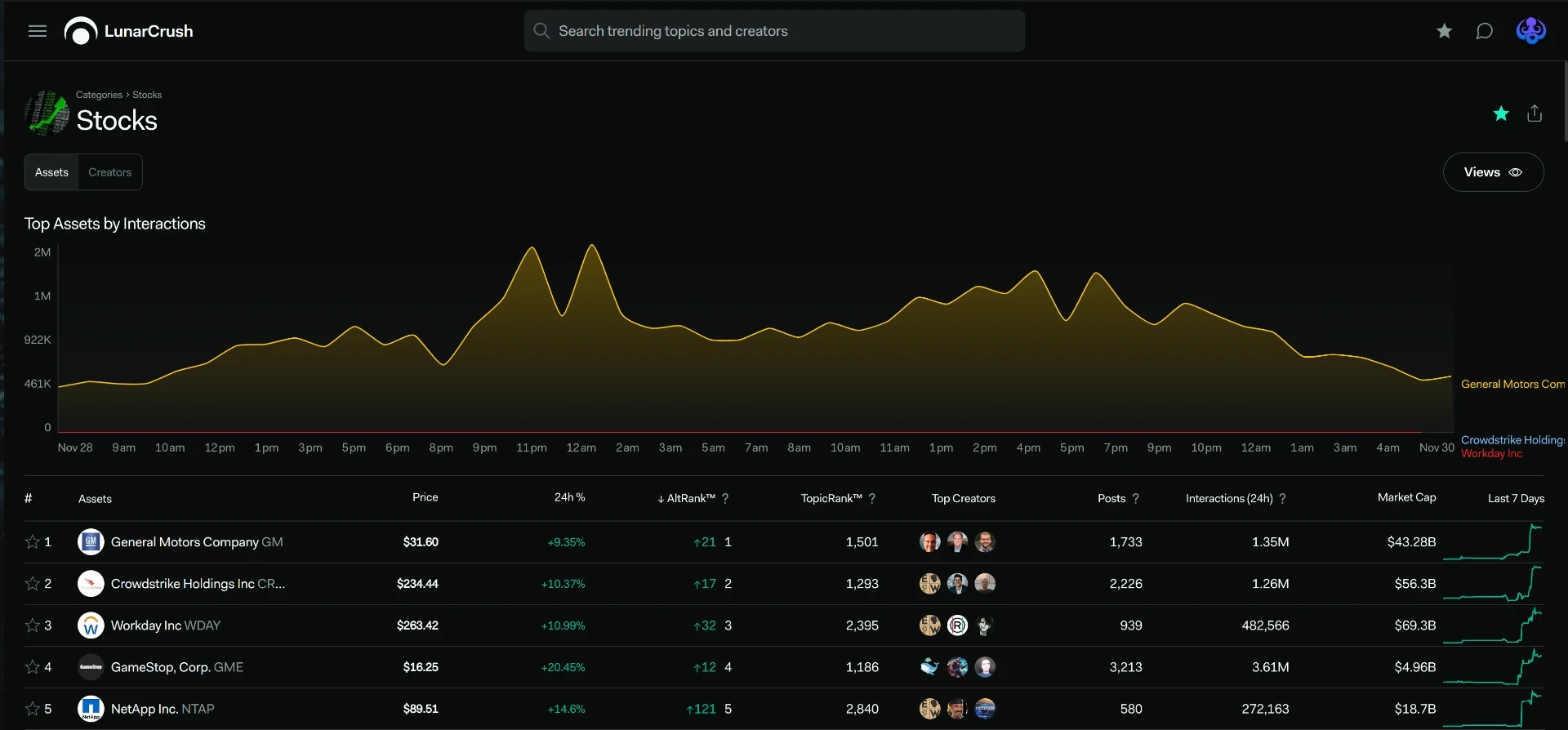This screenshot has height=730, width=1568.
Task: Click the Posts help question mark
Action: click(x=1135, y=498)
